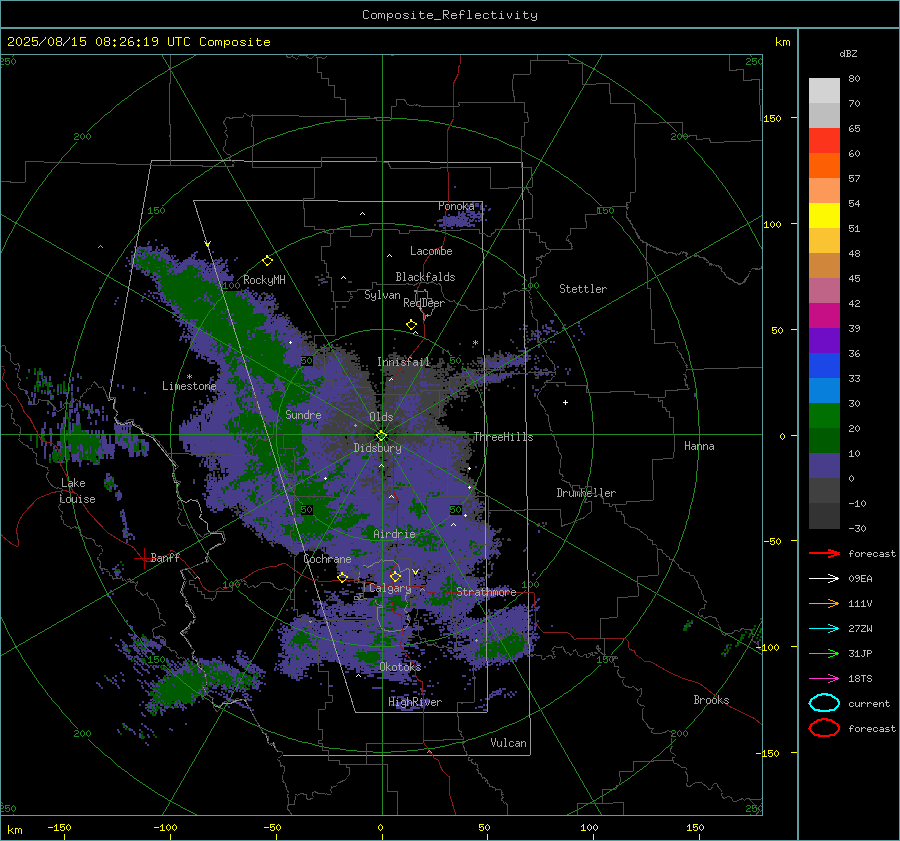Click the Vulcan city label
Viewport: 900px width, 841px height.
point(509,743)
